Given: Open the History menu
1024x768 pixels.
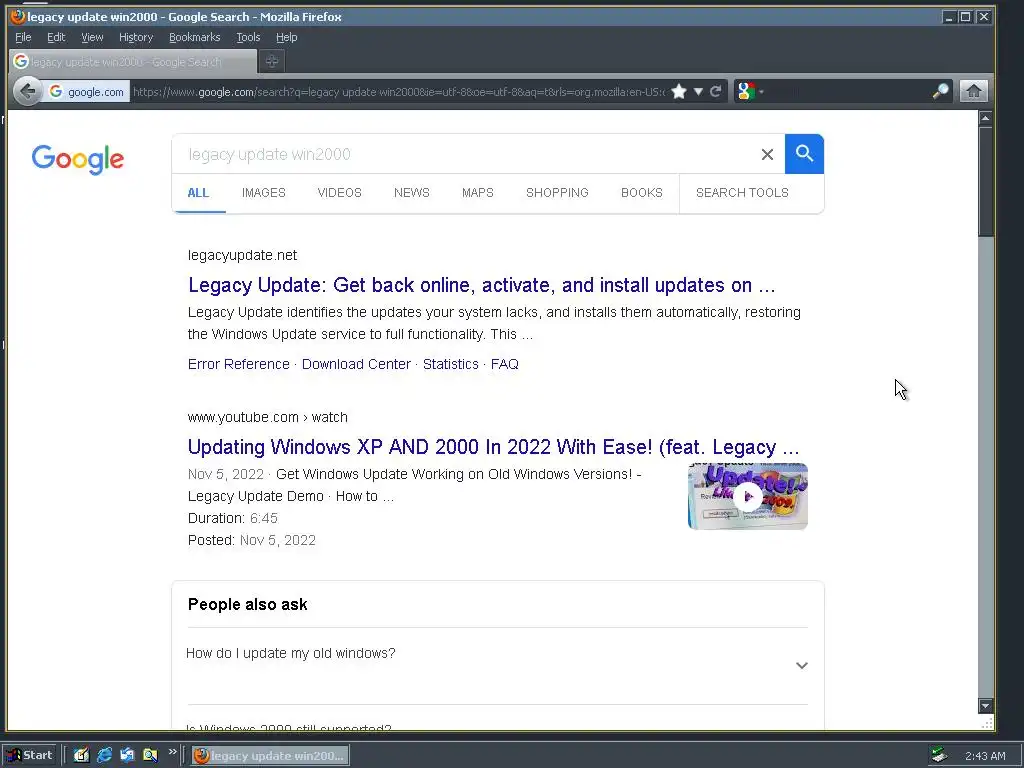Looking at the screenshot, I should click(x=136, y=37).
